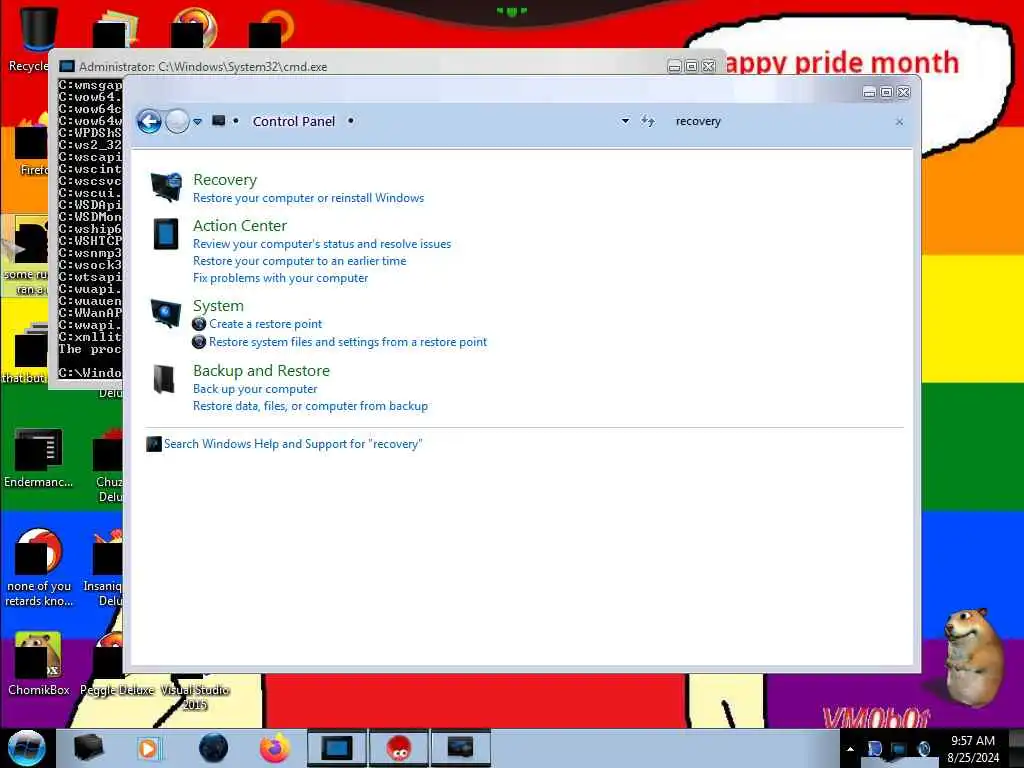
Task: Click the Back arrow in Control Panel
Action: tap(149, 121)
